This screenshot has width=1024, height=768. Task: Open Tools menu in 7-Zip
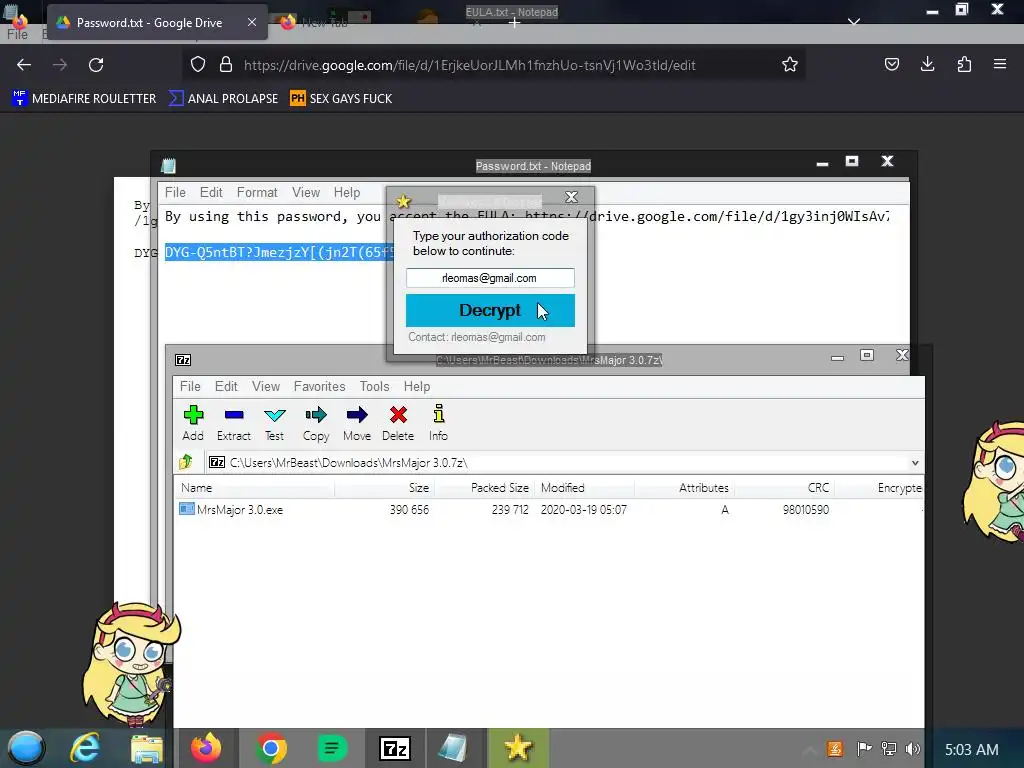(374, 387)
